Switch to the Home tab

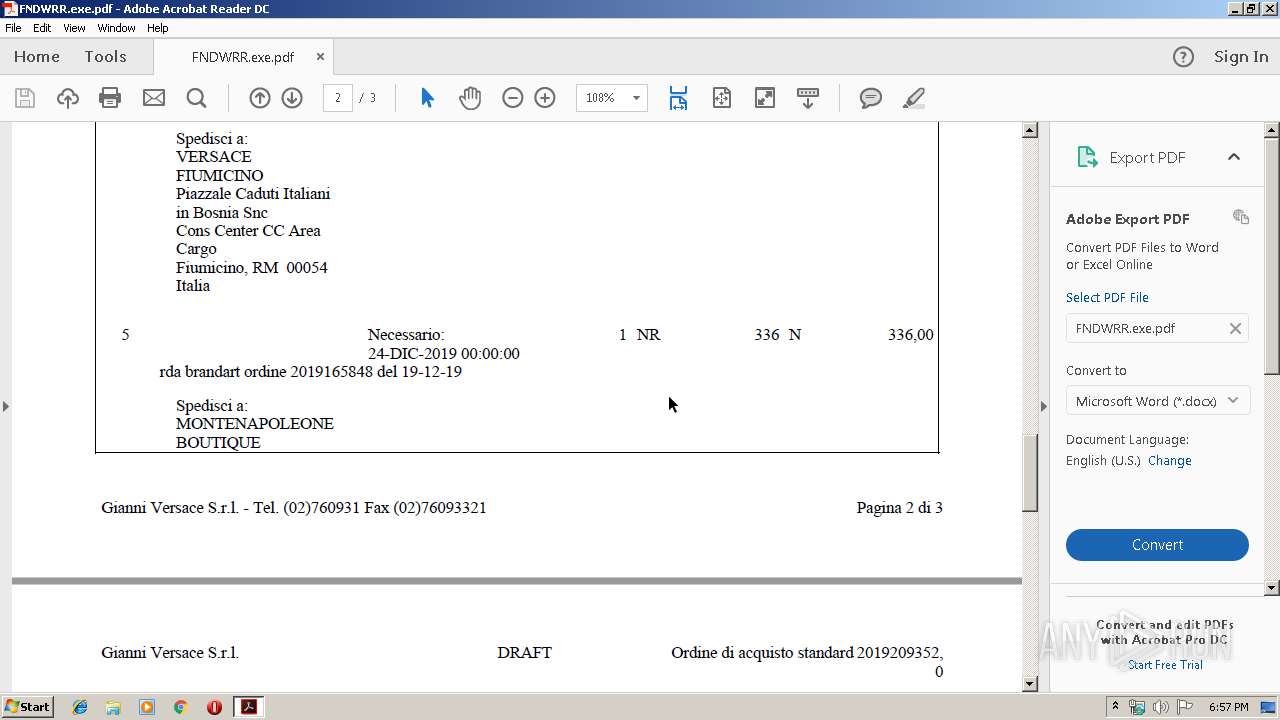click(37, 57)
